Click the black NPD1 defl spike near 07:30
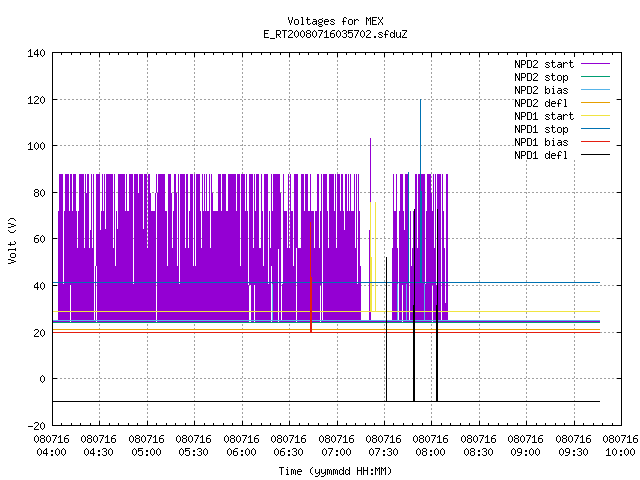640x480 pixels. tap(387, 329)
